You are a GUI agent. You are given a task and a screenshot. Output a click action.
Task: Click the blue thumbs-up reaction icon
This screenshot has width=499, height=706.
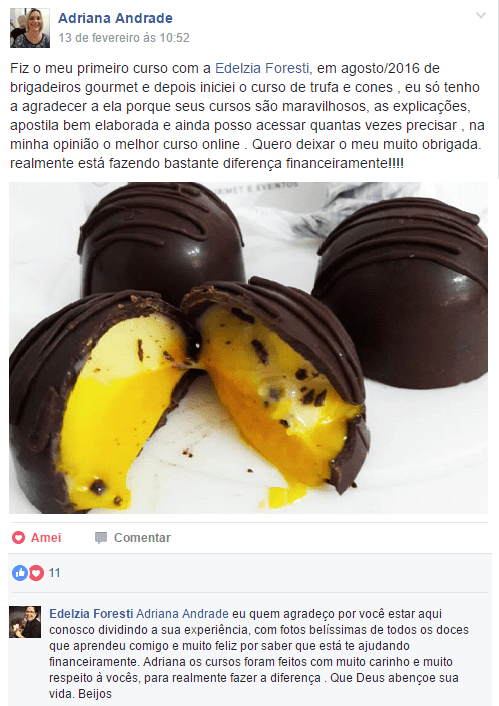(x=20, y=573)
